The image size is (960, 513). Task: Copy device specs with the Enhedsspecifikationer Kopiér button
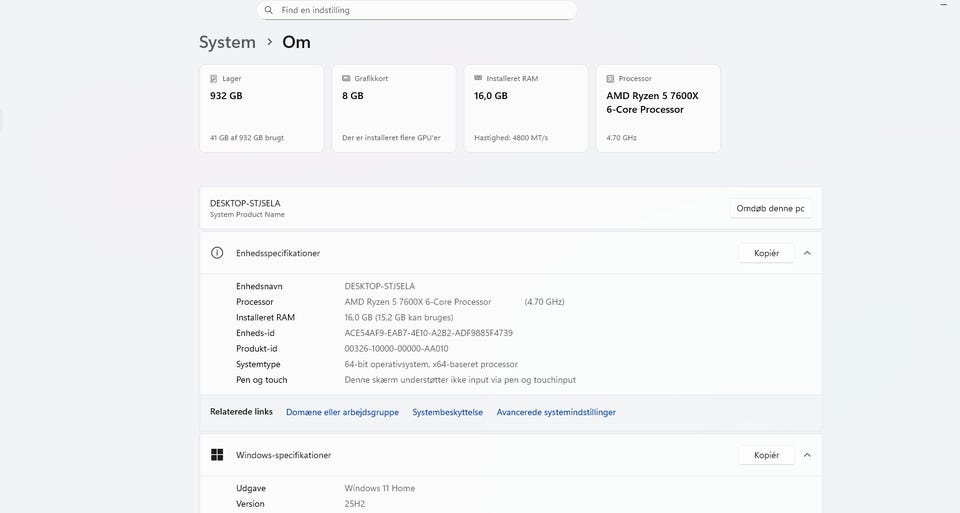tap(766, 253)
